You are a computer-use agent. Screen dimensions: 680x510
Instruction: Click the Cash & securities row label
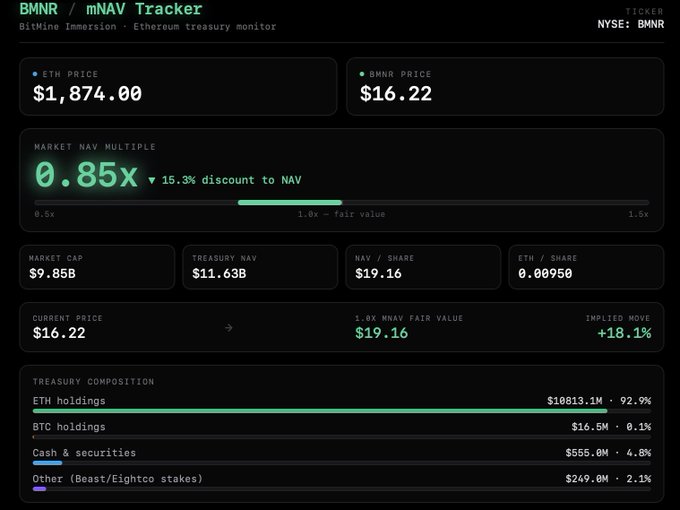pyautogui.click(x=84, y=453)
